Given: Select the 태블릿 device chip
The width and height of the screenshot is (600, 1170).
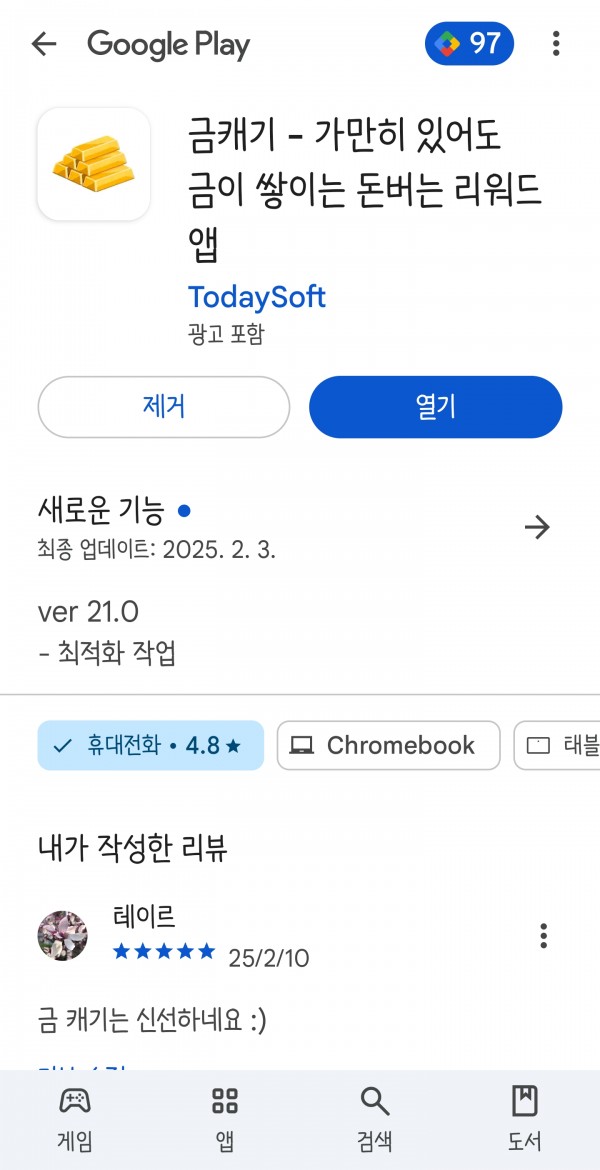Looking at the screenshot, I should pos(557,745).
